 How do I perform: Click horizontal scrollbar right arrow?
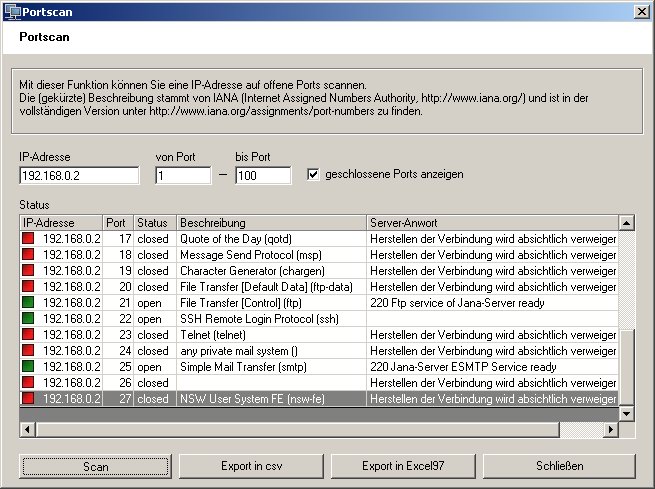(611, 429)
